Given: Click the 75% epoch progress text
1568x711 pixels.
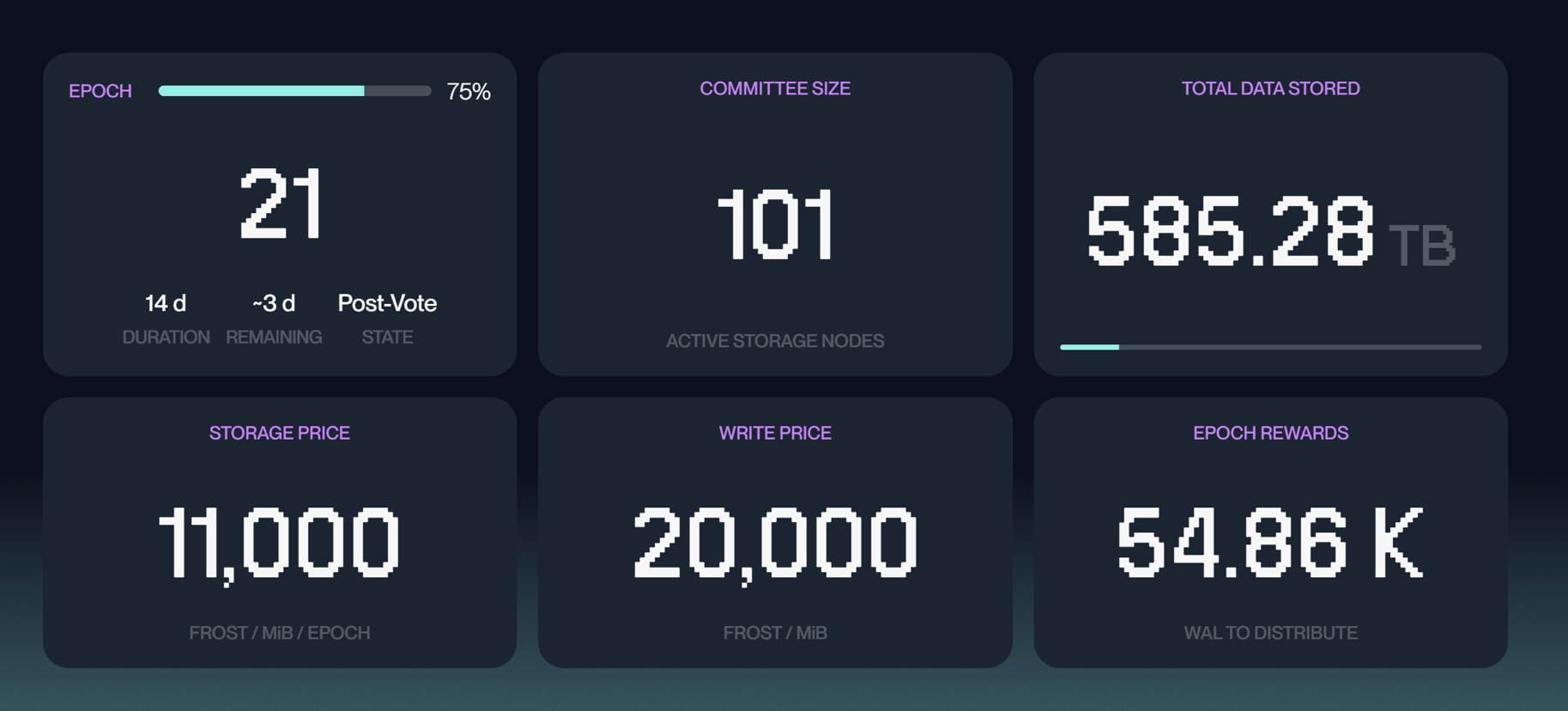Looking at the screenshot, I should 469,92.
